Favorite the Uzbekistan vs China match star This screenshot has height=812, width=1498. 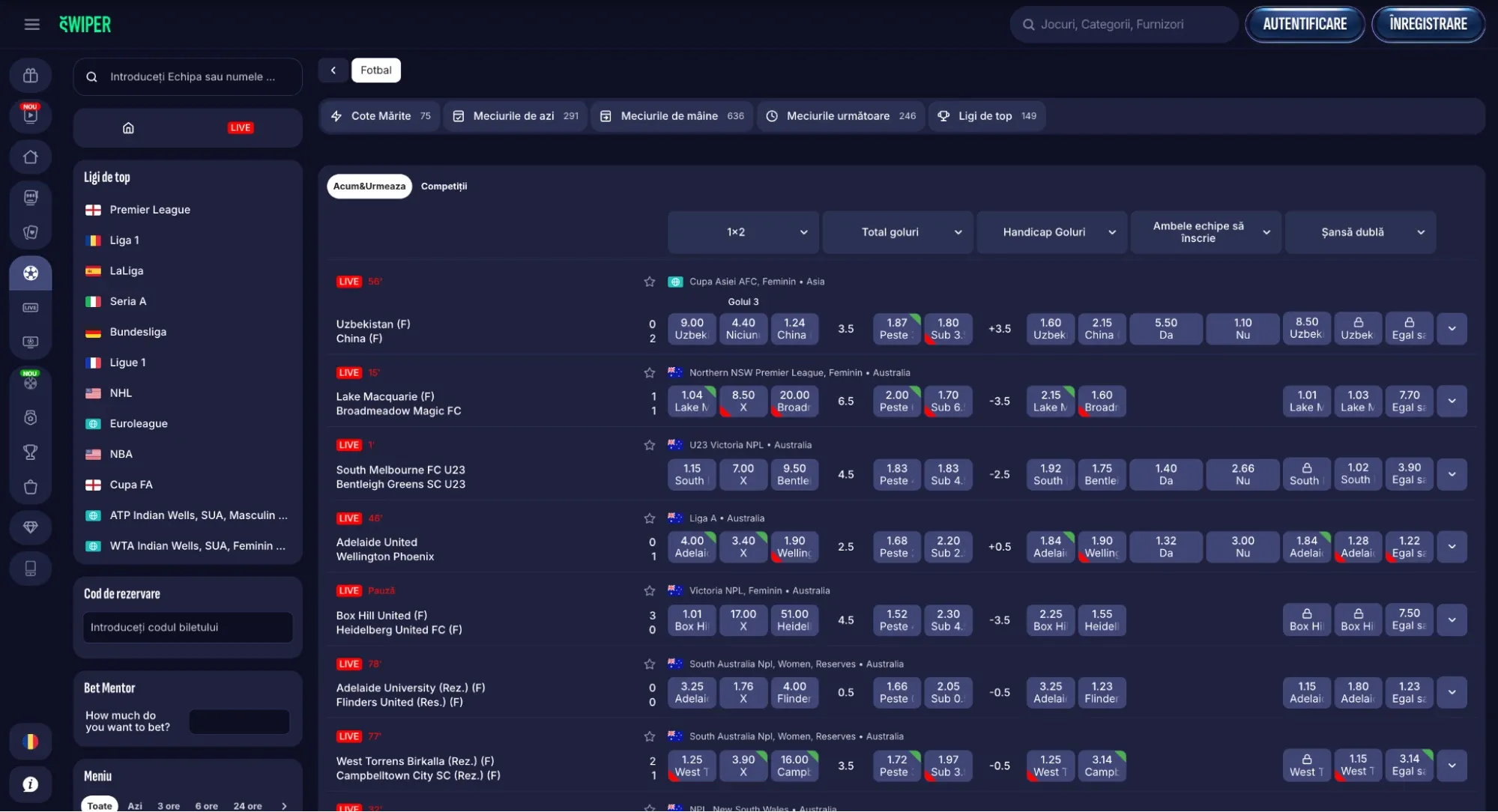tap(650, 282)
